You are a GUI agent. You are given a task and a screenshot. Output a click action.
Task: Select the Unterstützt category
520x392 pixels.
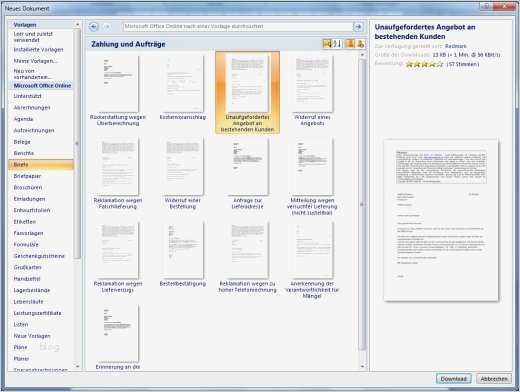pos(27,96)
